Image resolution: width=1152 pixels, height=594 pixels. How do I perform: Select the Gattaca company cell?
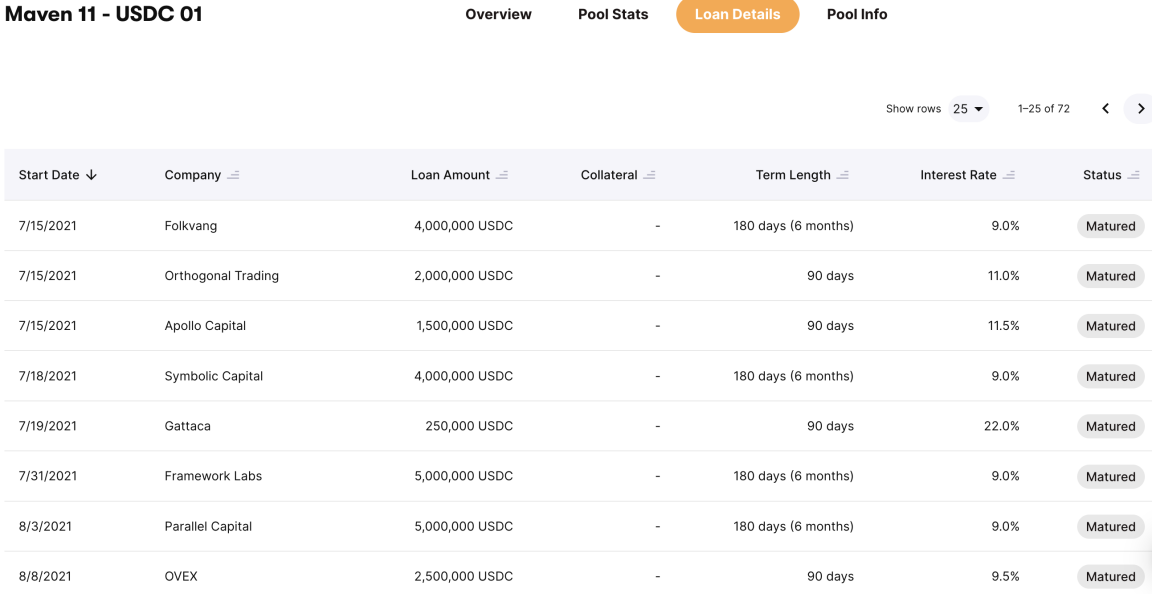point(187,426)
